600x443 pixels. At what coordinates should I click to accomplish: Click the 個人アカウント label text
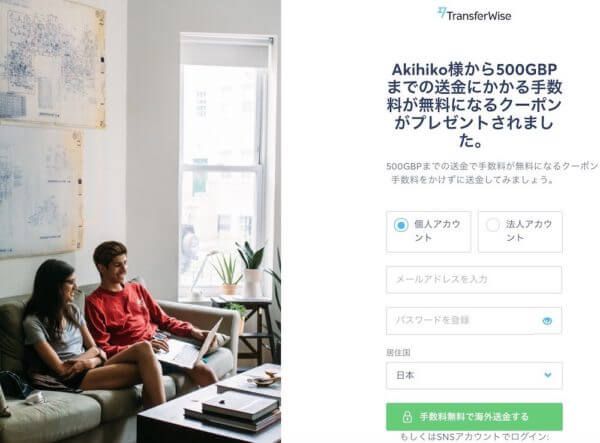coord(437,231)
